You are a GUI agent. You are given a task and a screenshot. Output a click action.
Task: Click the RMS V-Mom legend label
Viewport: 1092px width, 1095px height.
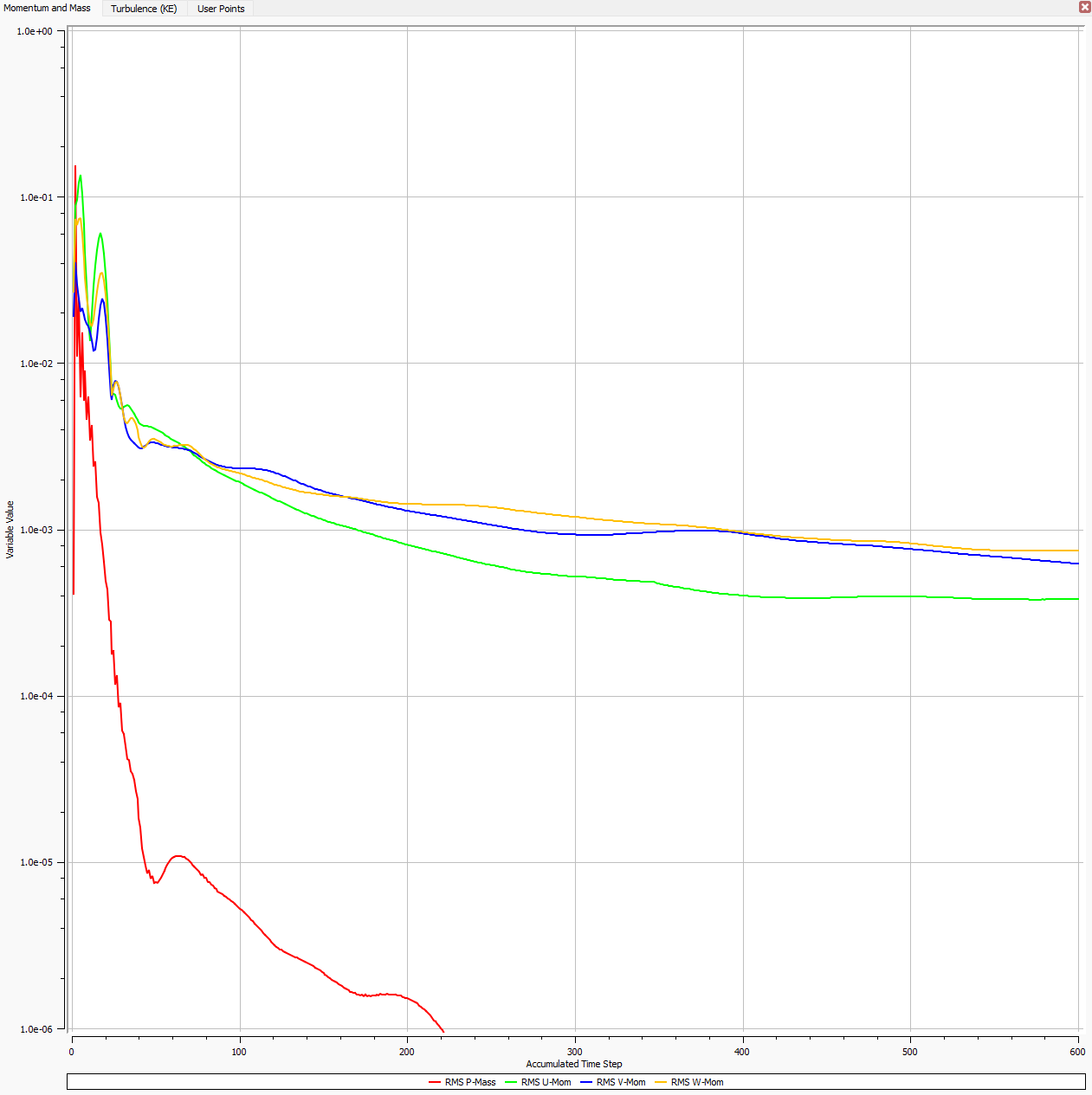621,1082
